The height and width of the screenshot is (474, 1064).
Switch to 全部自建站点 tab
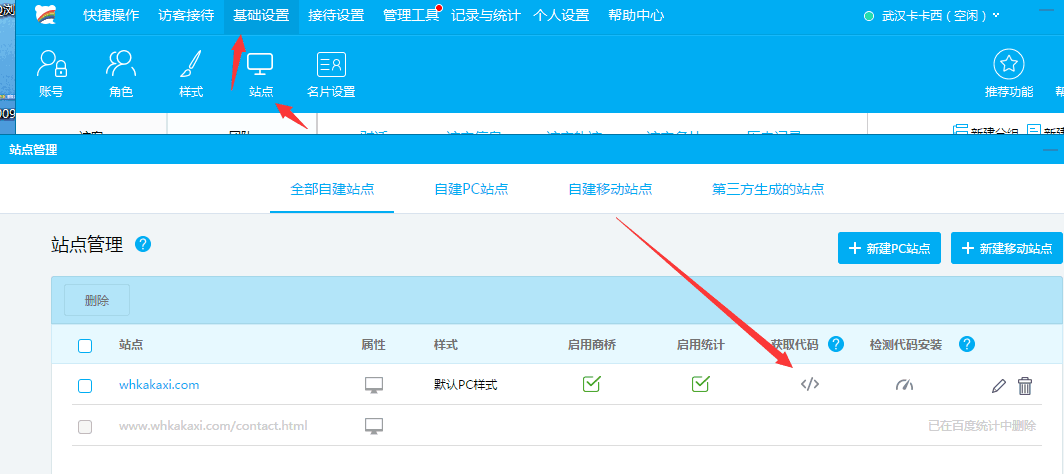332,189
